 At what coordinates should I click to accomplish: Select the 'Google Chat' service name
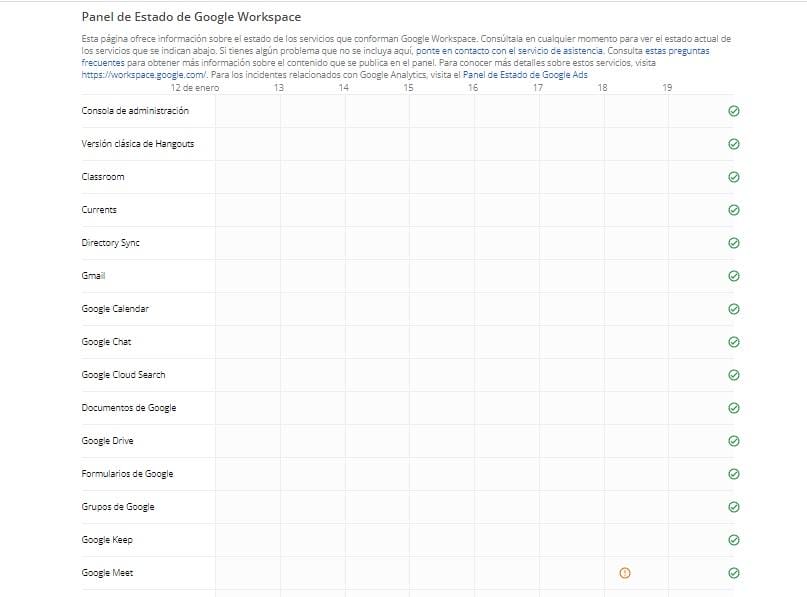tap(107, 342)
